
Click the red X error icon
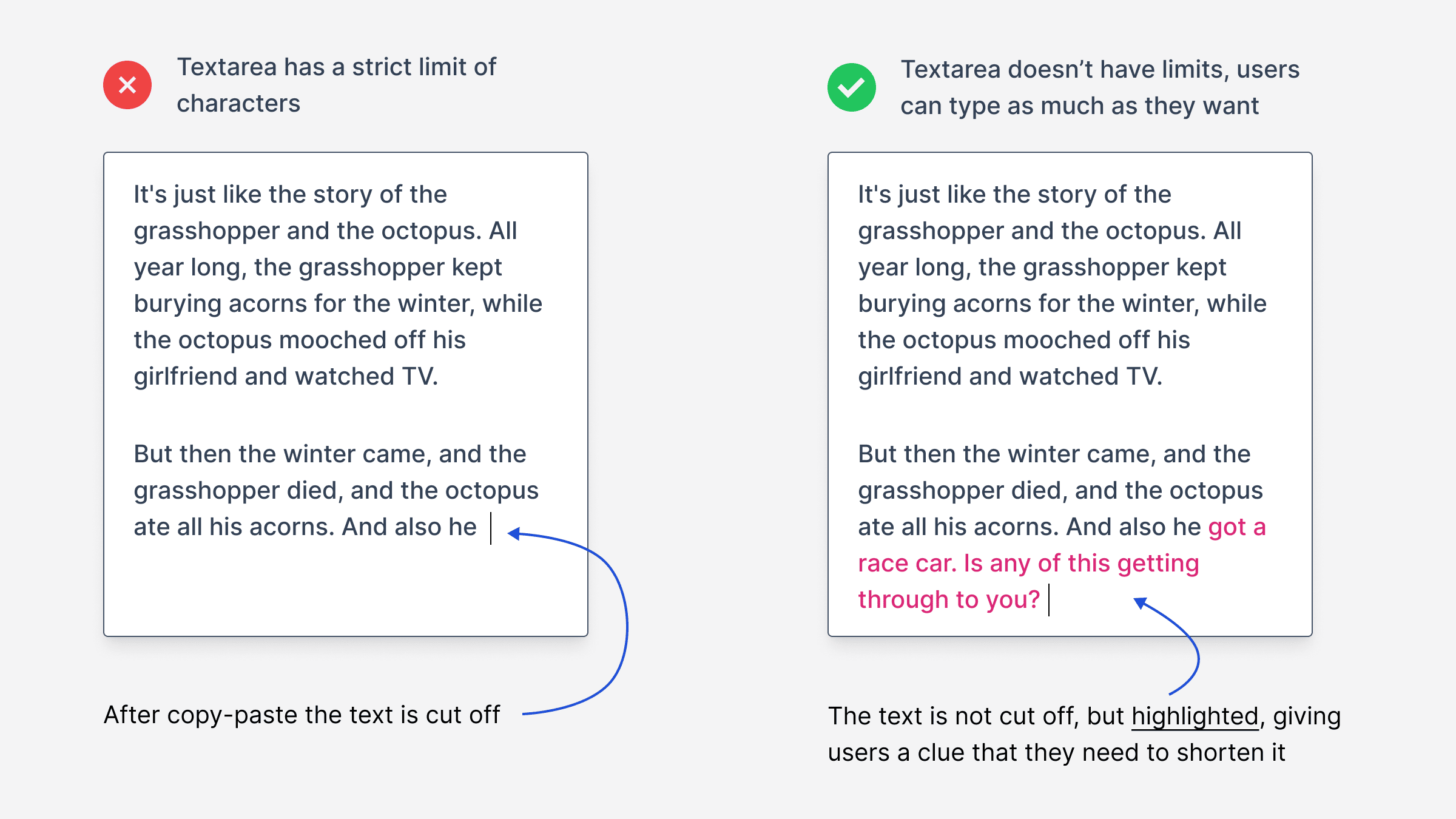pyautogui.click(x=127, y=85)
